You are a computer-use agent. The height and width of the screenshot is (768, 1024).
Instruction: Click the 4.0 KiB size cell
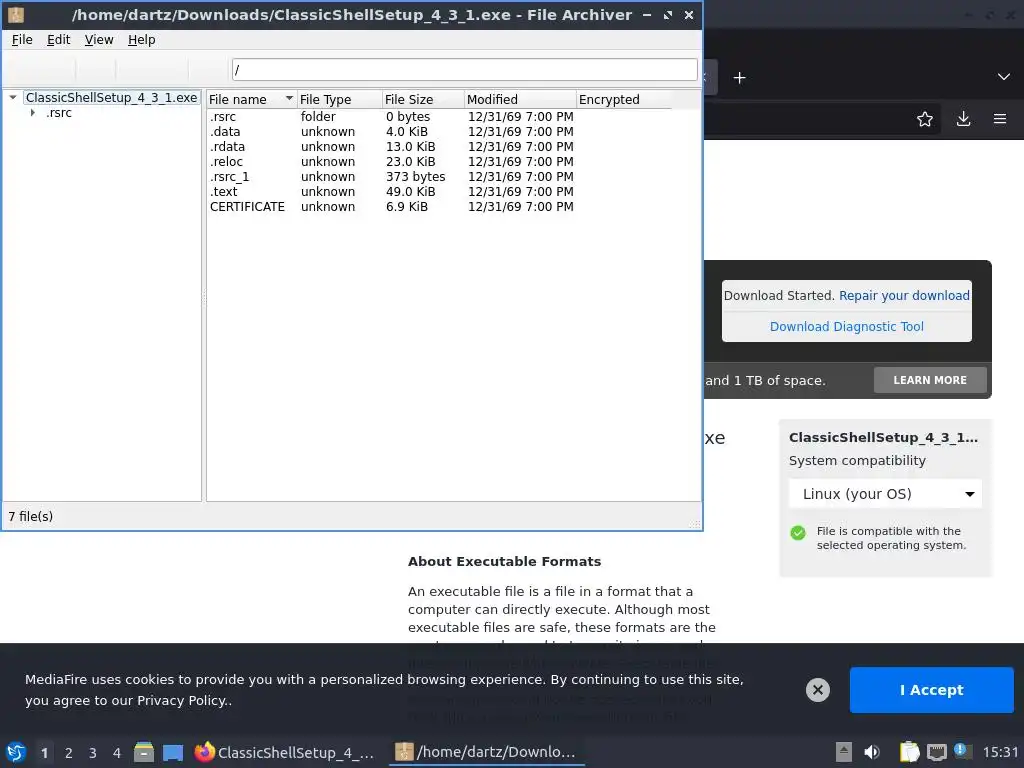pos(407,132)
